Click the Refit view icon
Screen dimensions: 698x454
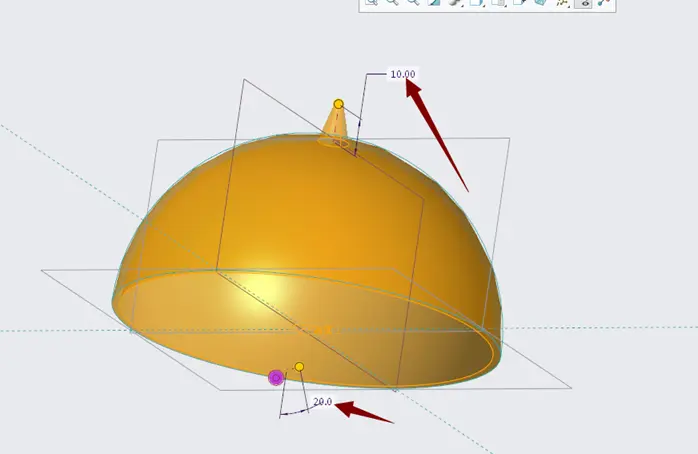pos(371,2)
